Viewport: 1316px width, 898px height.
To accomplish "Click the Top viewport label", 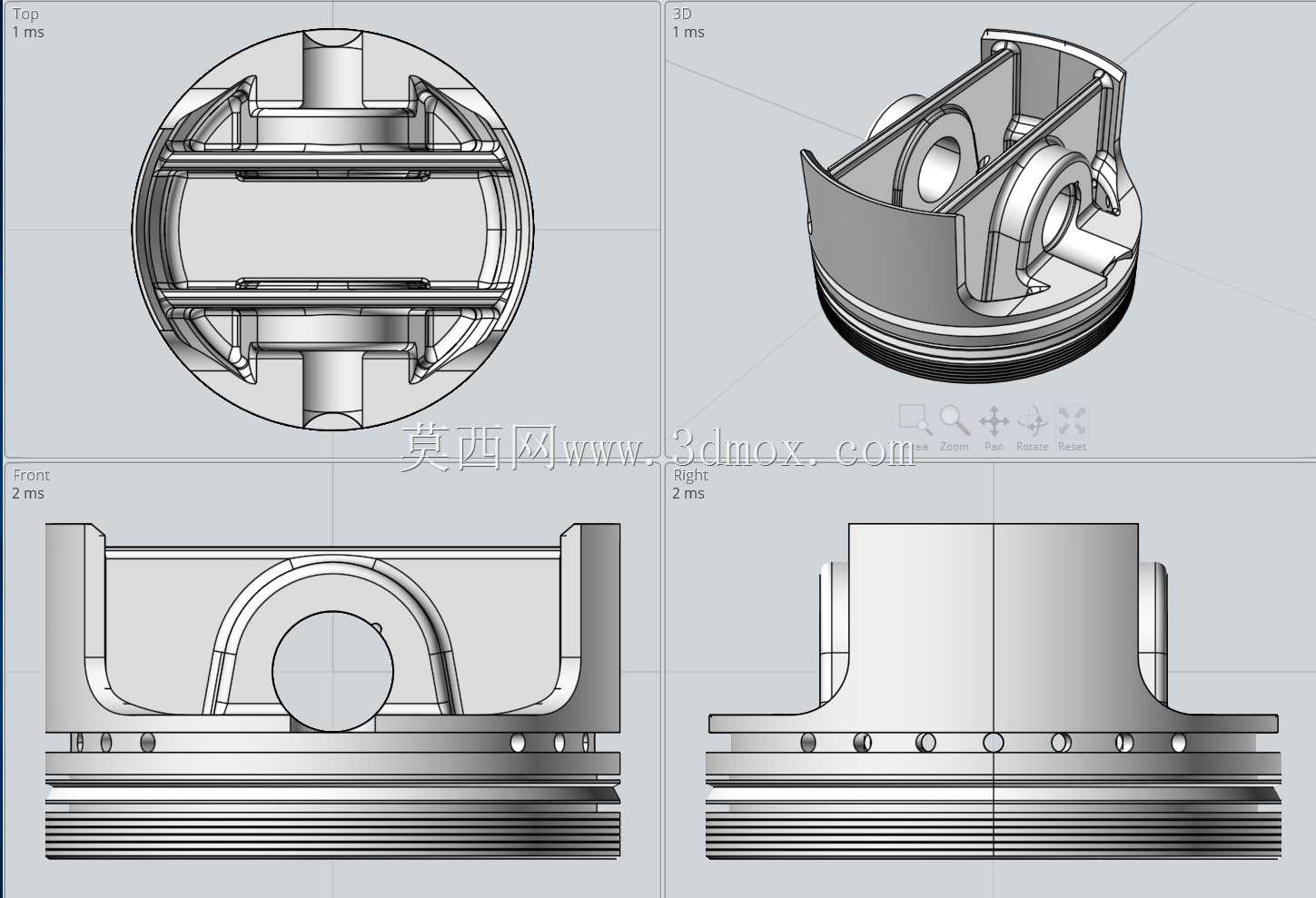I will point(25,15).
